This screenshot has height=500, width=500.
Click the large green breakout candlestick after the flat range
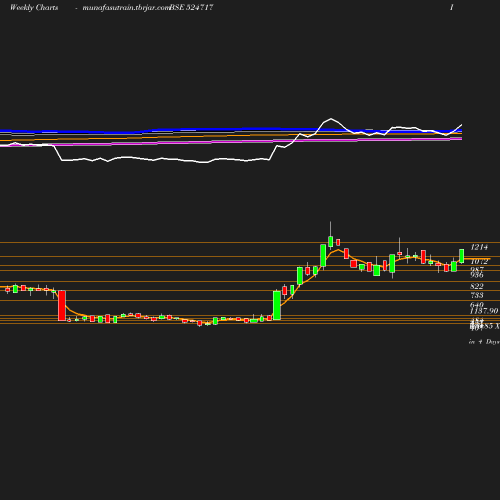(277, 305)
